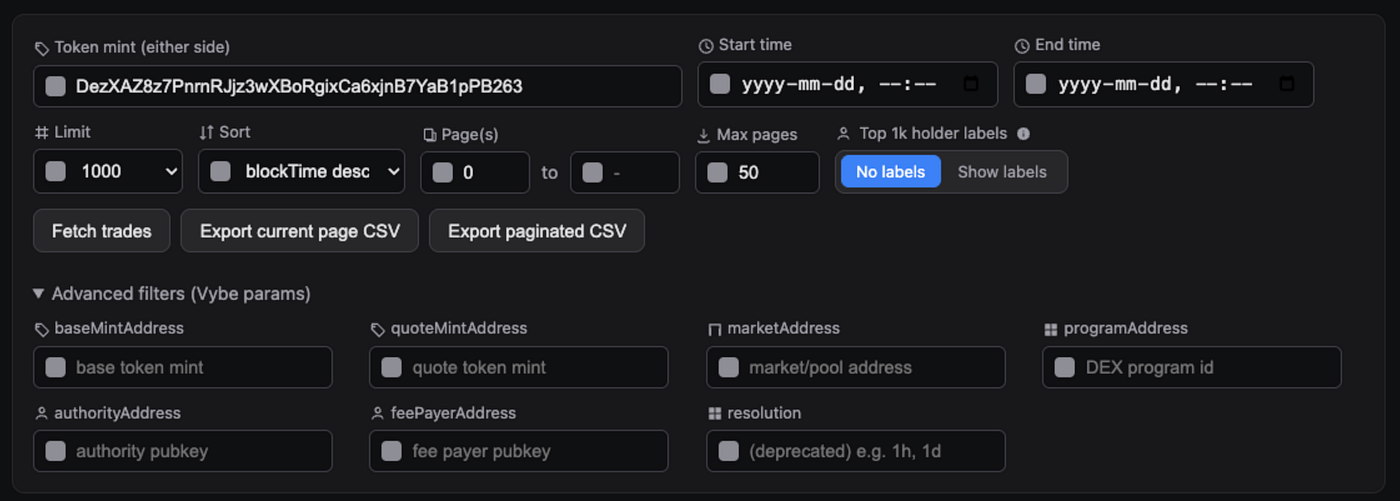Click the clock icon beside Start time
The image size is (1400, 501).
[706, 46]
